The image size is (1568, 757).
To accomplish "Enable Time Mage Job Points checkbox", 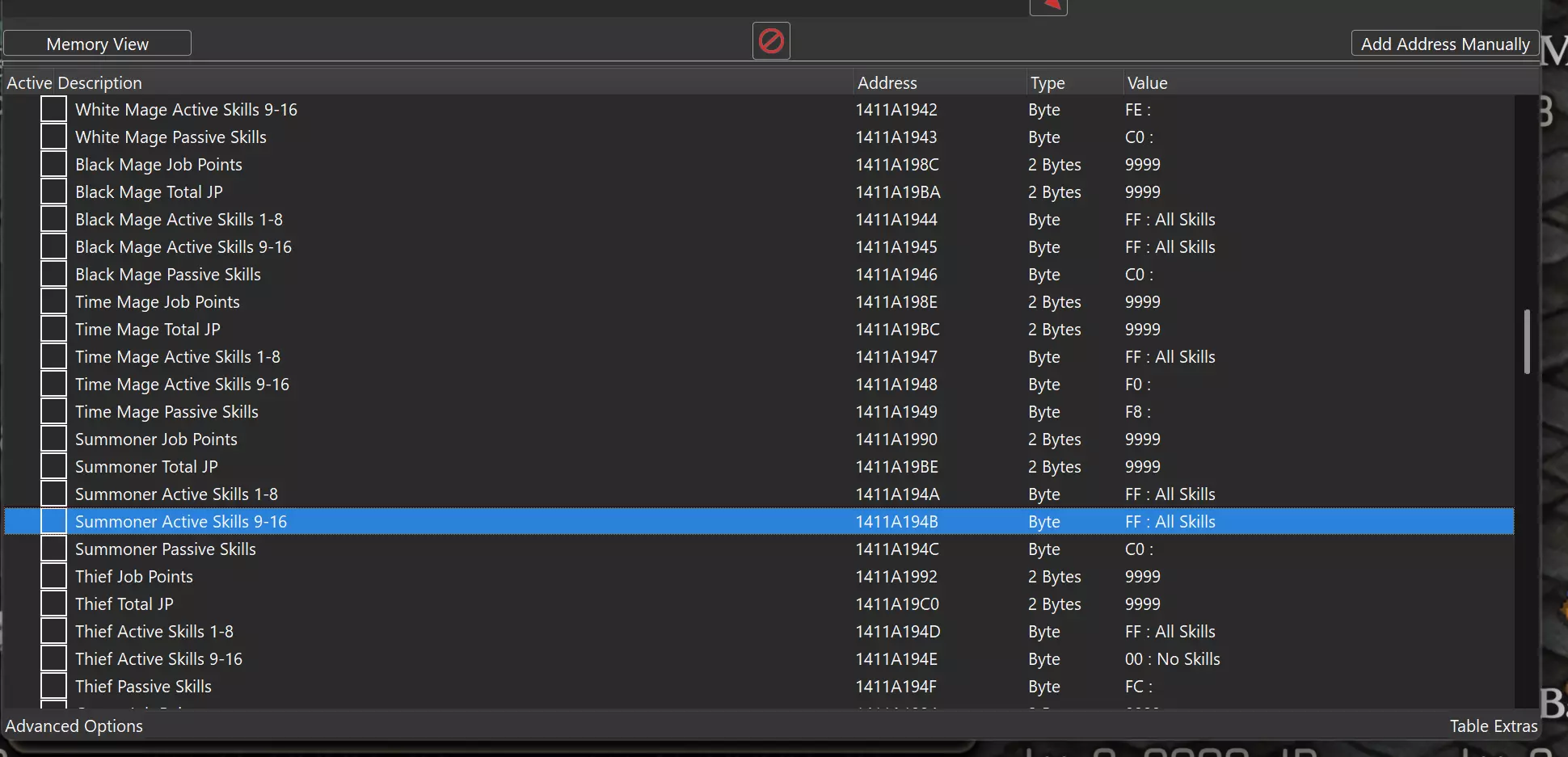I will [54, 301].
